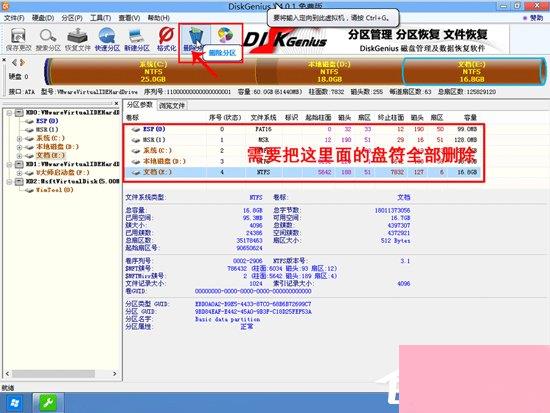Select the 本地磁盘(D:) 18.0GB partition bar
This screenshot has height=413, width=550.
pyautogui.click(x=329, y=72)
